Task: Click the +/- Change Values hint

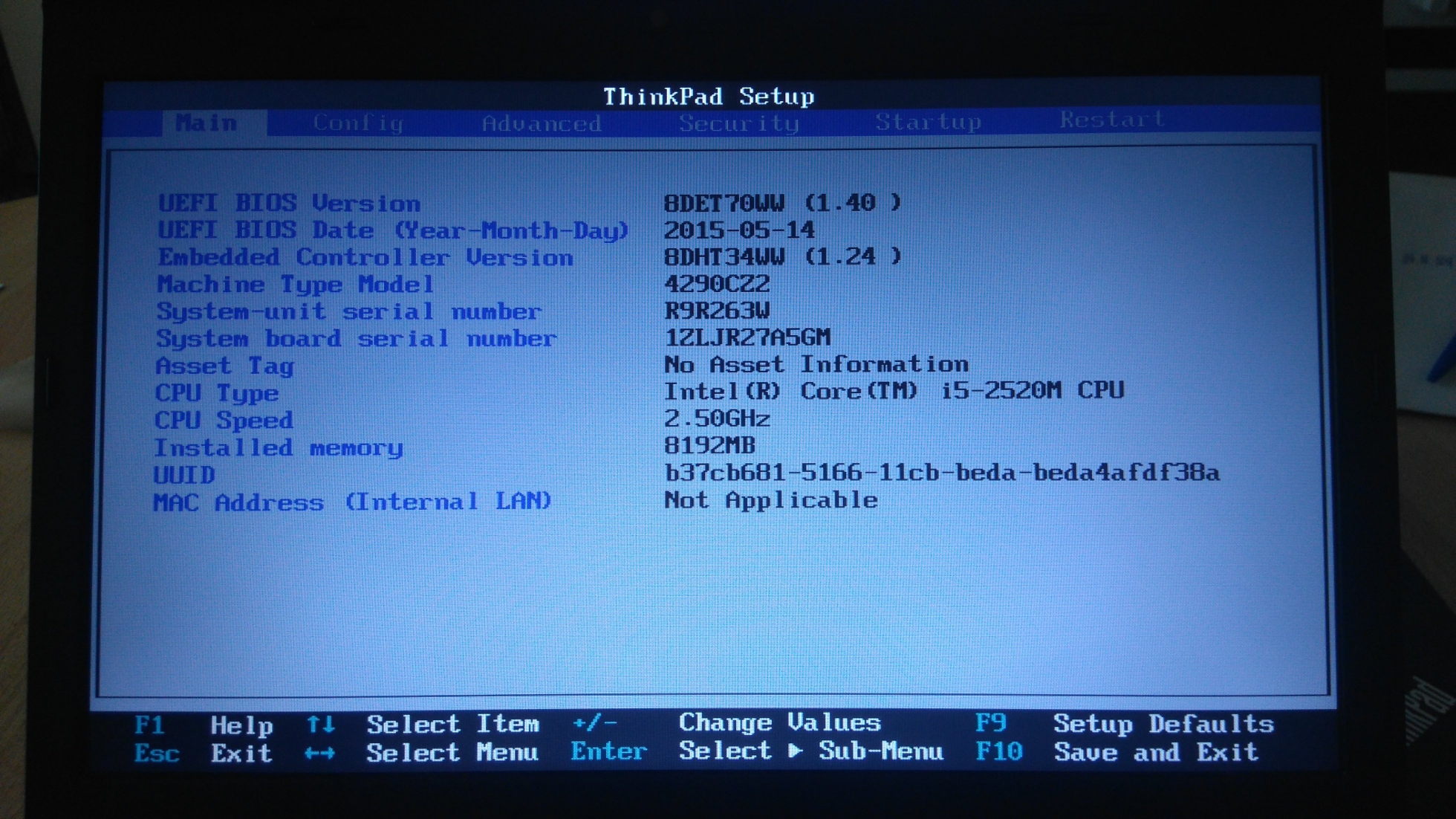Action: click(727, 722)
